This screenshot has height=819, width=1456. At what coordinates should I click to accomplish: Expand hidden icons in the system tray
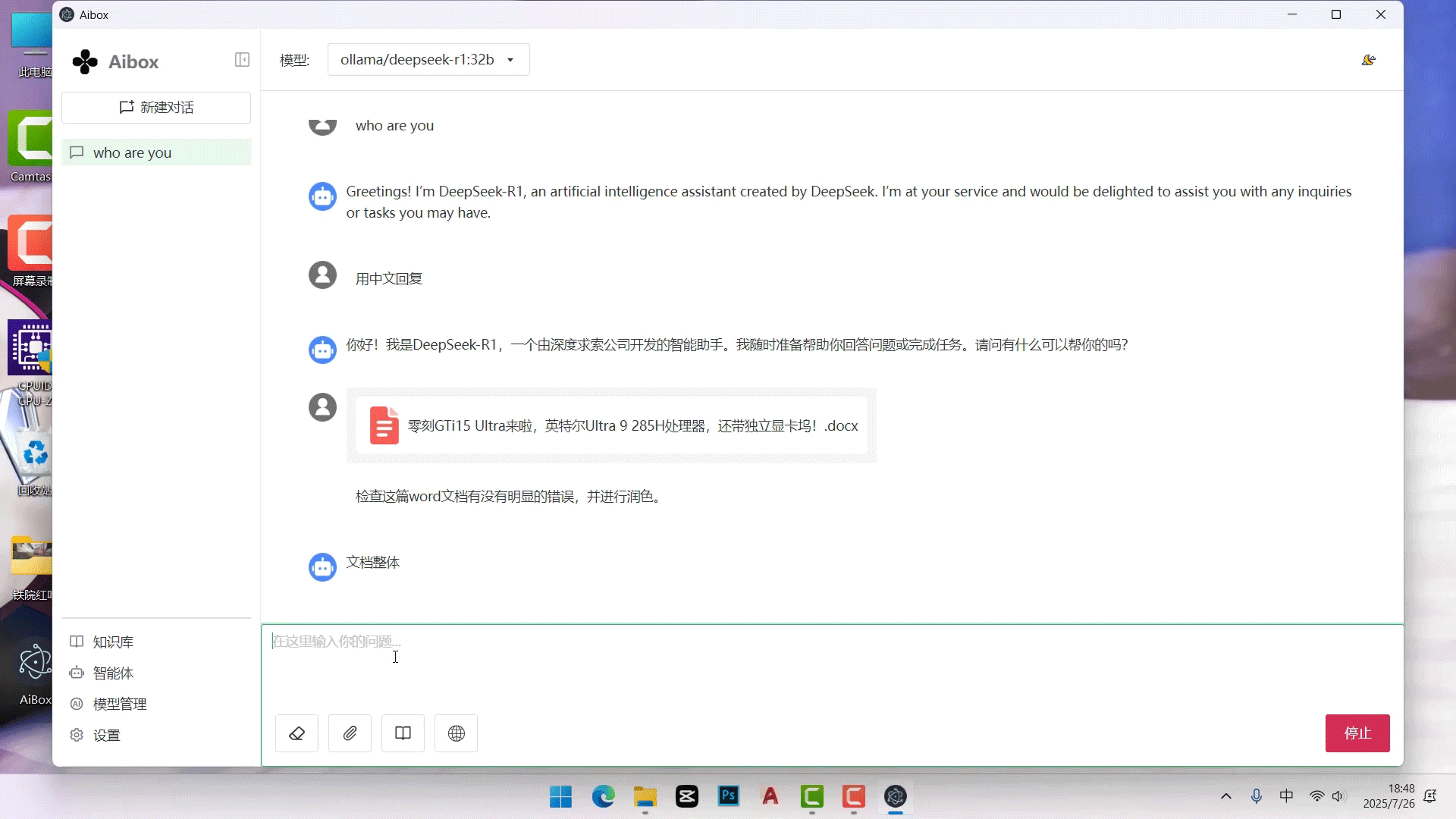coord(1225,796)
